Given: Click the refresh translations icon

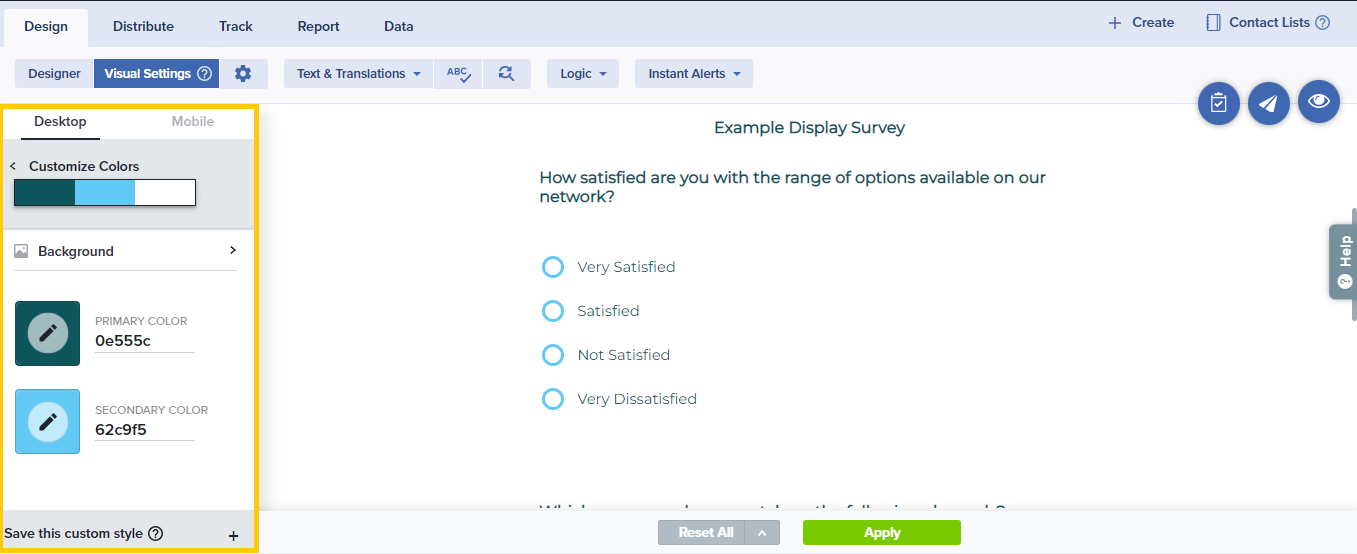Looking at the screenshot, I should [x=506, y=73].
